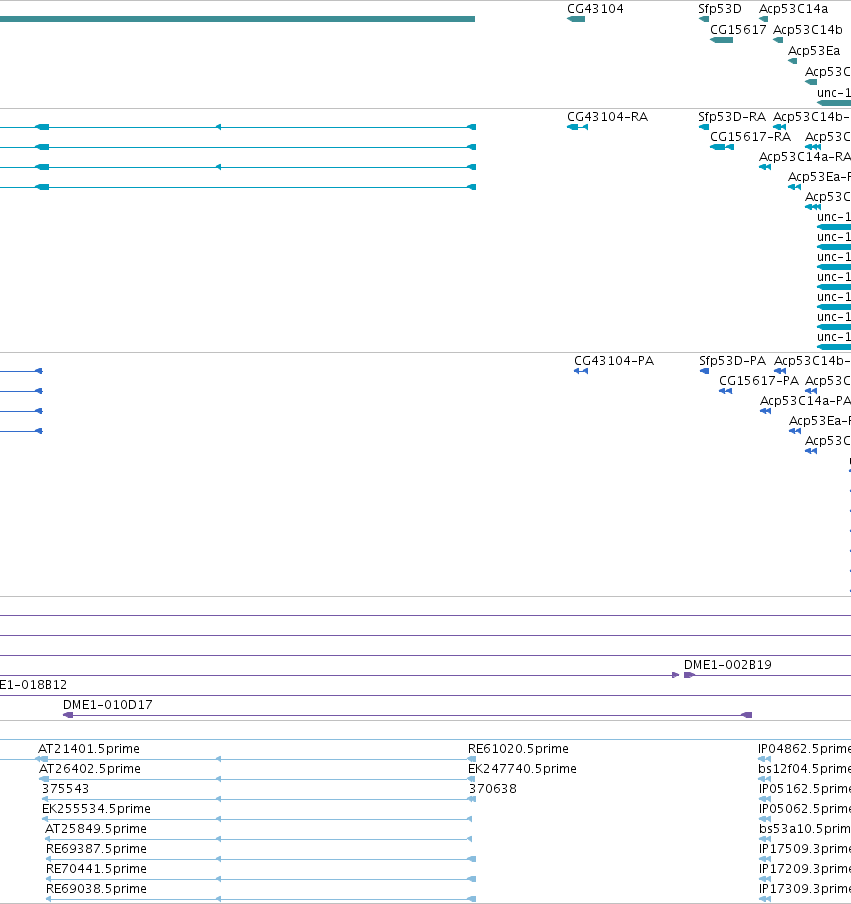Click the DME1-010D17 clone feature line
The width and height of the screenshot is (851, 904).
tap(407, 715)
